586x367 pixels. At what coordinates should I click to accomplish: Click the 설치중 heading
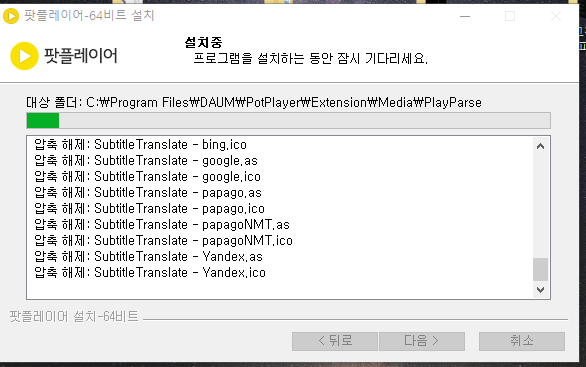click(x=204, y=42)
